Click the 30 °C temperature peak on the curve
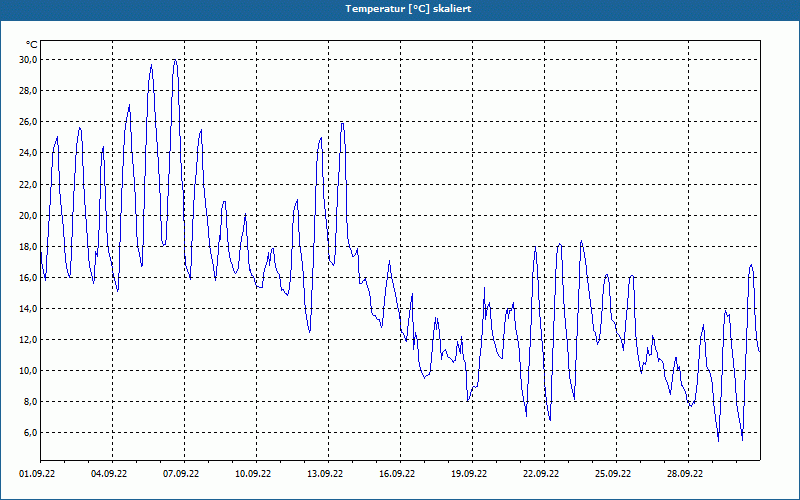Image resolution: width=800 pixels, height=500 pixels. pyautogui.click(x=175, y=60)
